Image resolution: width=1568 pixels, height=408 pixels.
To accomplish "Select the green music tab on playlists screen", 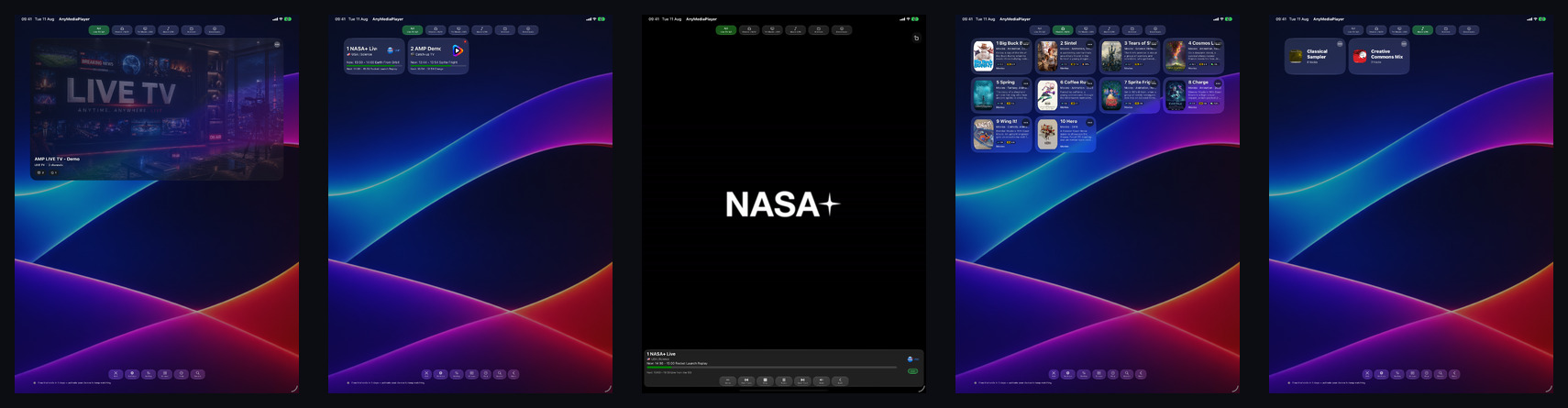I will [x=1423, y=30].
